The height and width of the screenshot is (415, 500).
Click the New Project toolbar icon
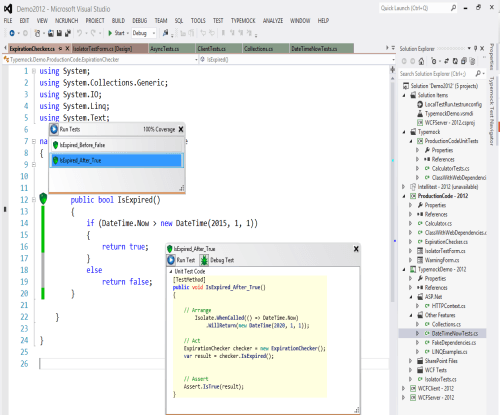point(37,33)
